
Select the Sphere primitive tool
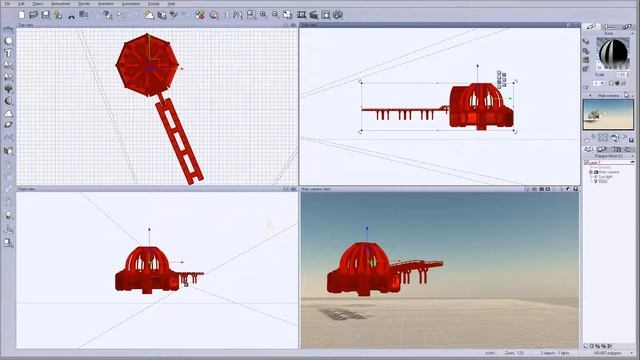8,41
